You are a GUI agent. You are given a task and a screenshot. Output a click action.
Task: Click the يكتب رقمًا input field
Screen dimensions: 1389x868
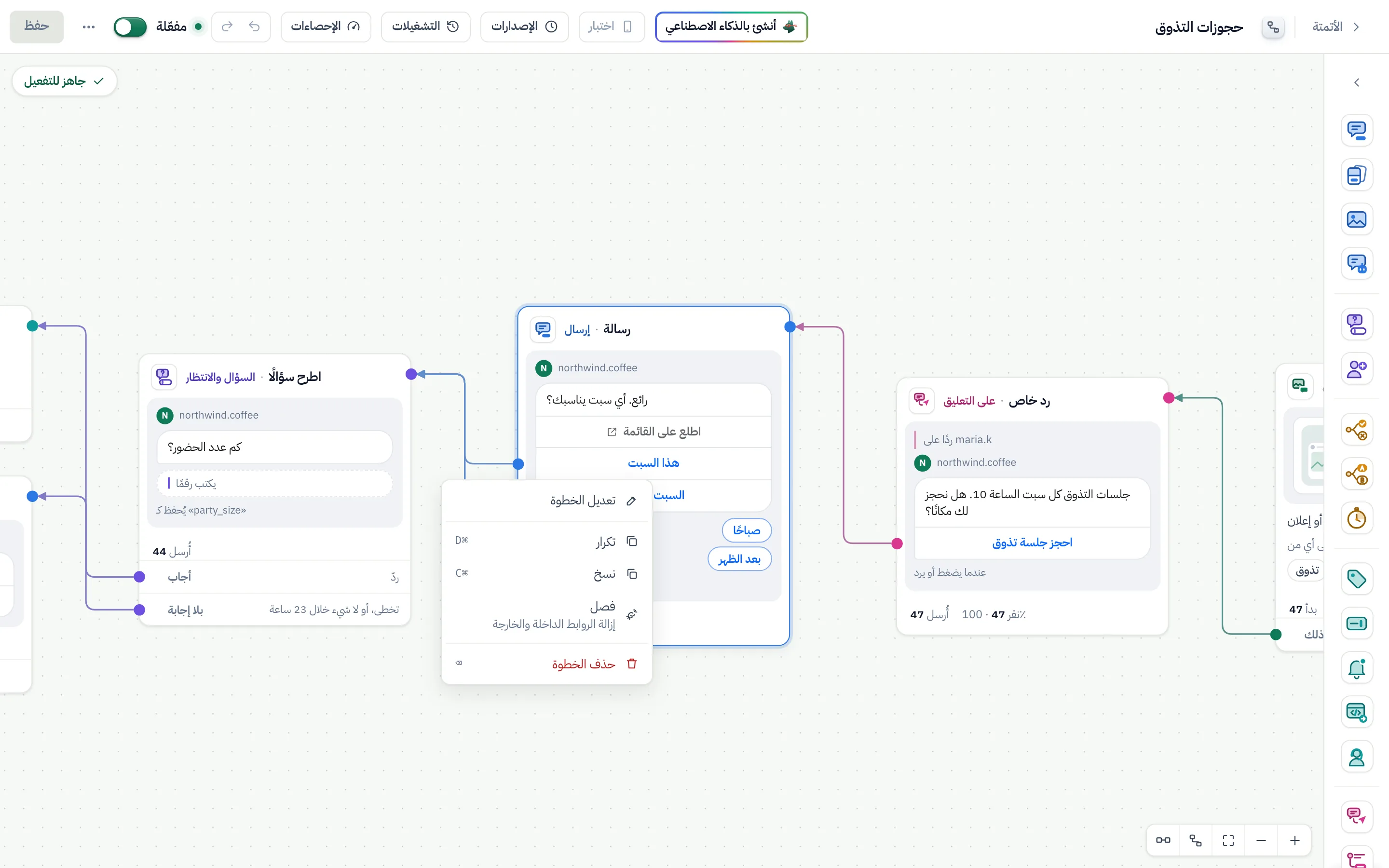coord(274,483)
